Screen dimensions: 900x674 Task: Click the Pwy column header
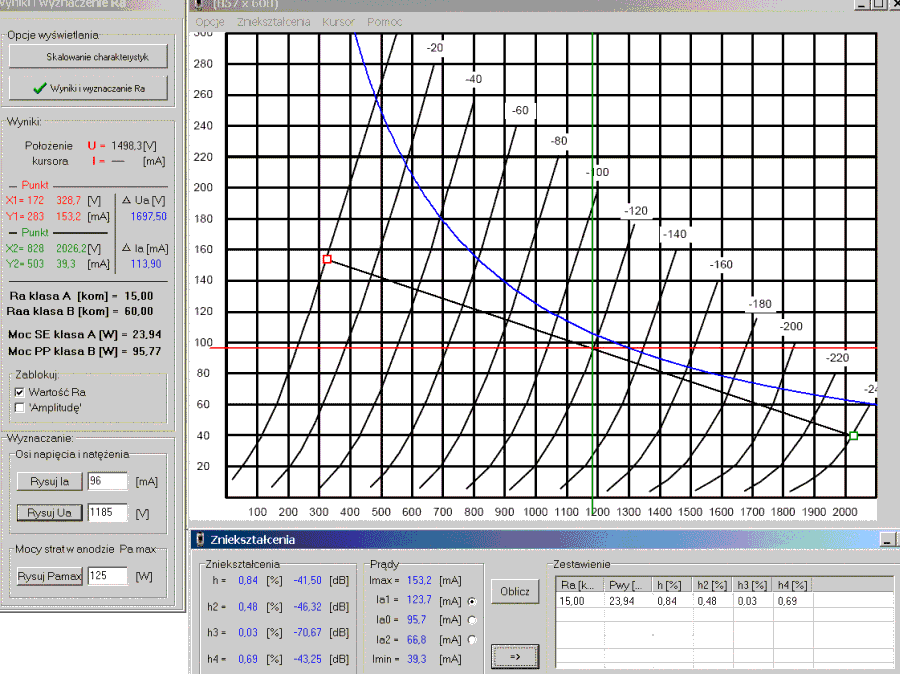(627, 585)
